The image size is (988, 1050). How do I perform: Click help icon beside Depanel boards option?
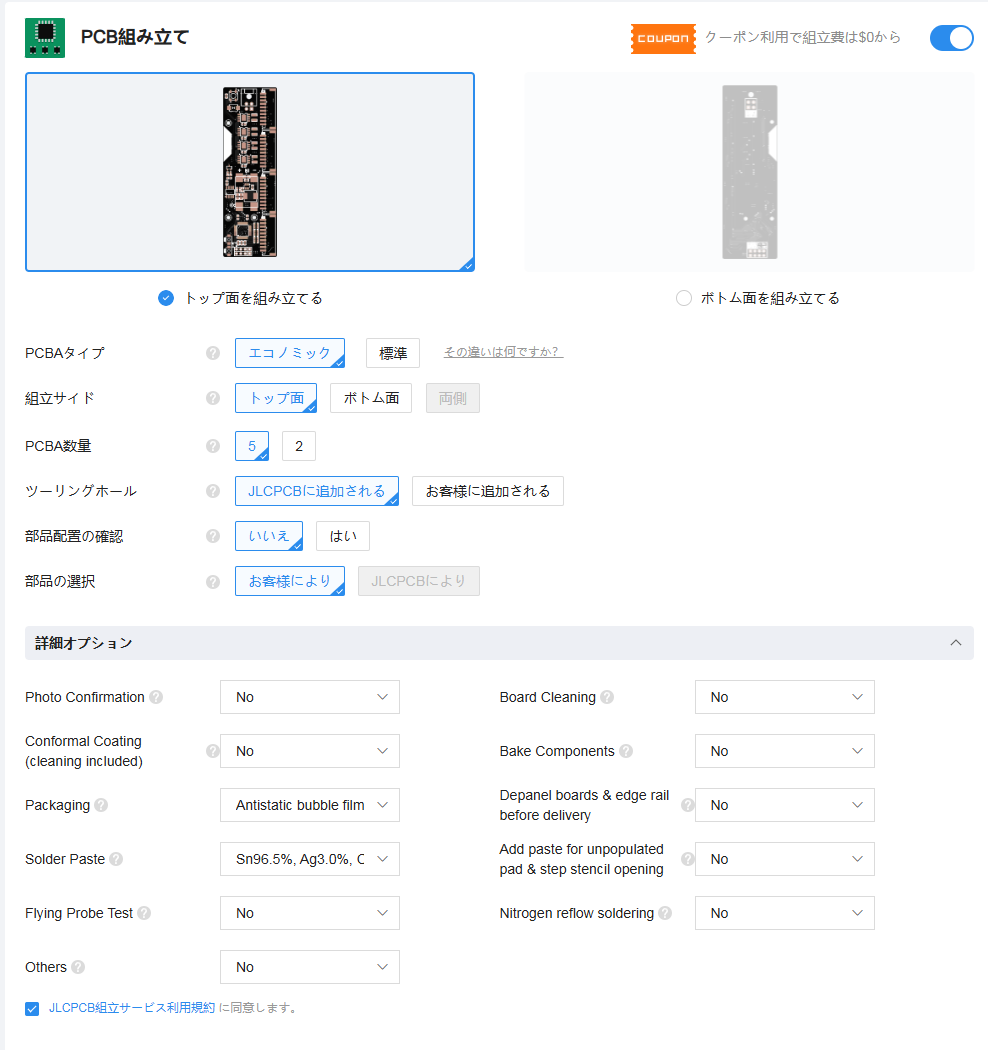click(x=687, y=805)
